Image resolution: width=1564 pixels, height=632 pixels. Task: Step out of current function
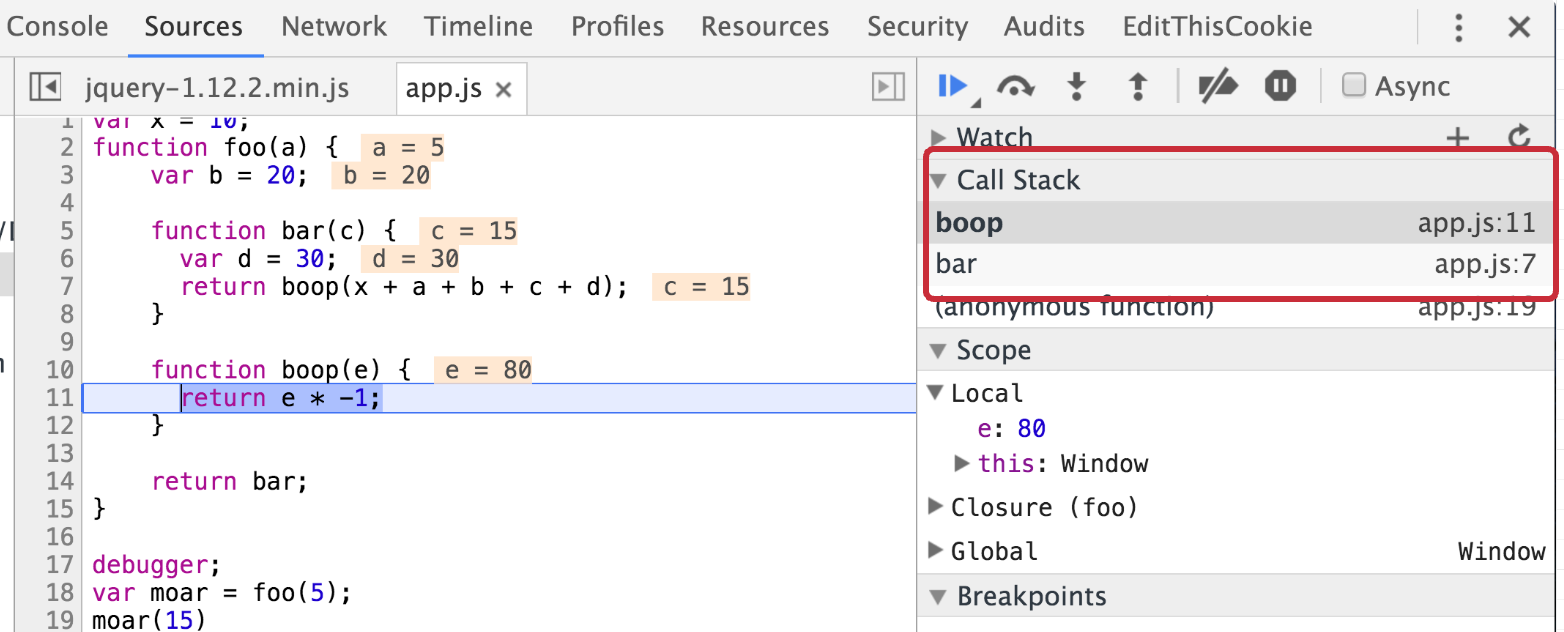point(1137,87)
